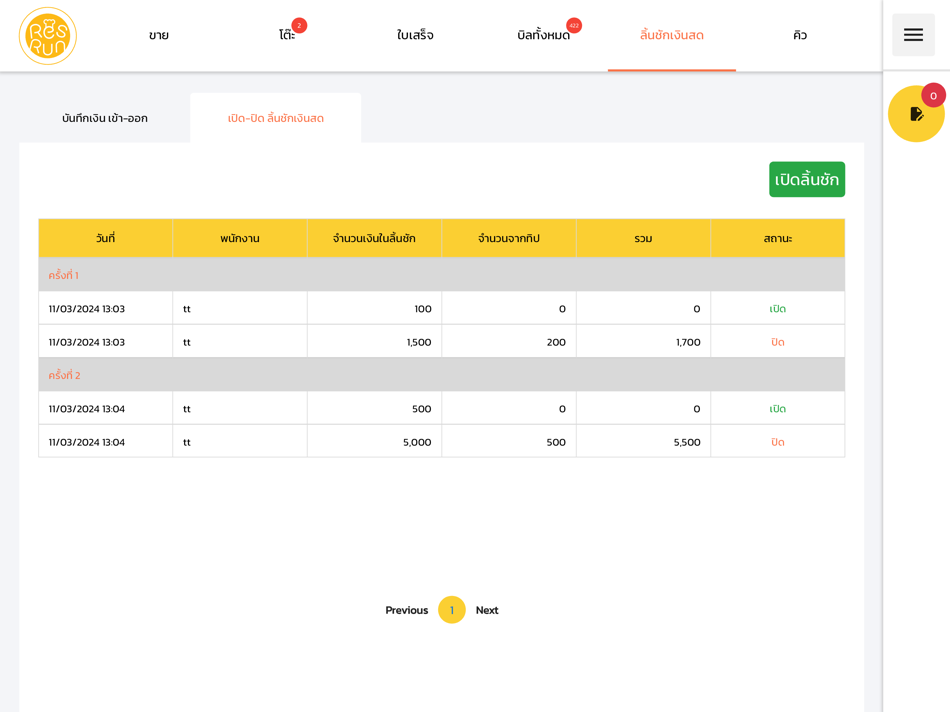Click the สถานะ column header
Viewport: 950px width, 712px height.
click(x=778, y=238)
